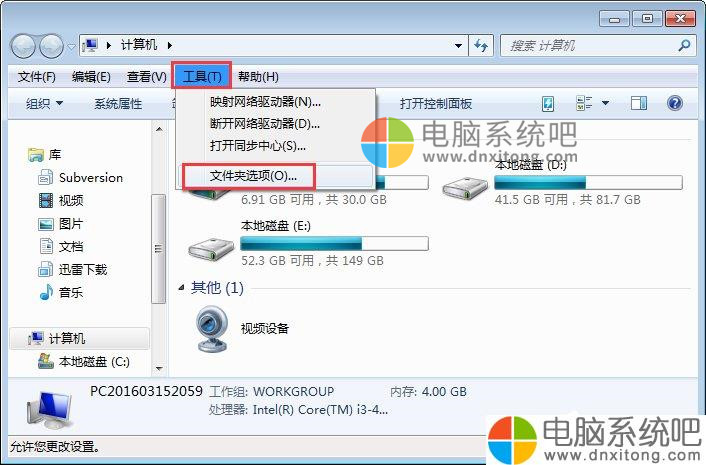Viewport: 706px width, 465px height.
Task: Expand the address bar history dropdown
Action: 458,45
